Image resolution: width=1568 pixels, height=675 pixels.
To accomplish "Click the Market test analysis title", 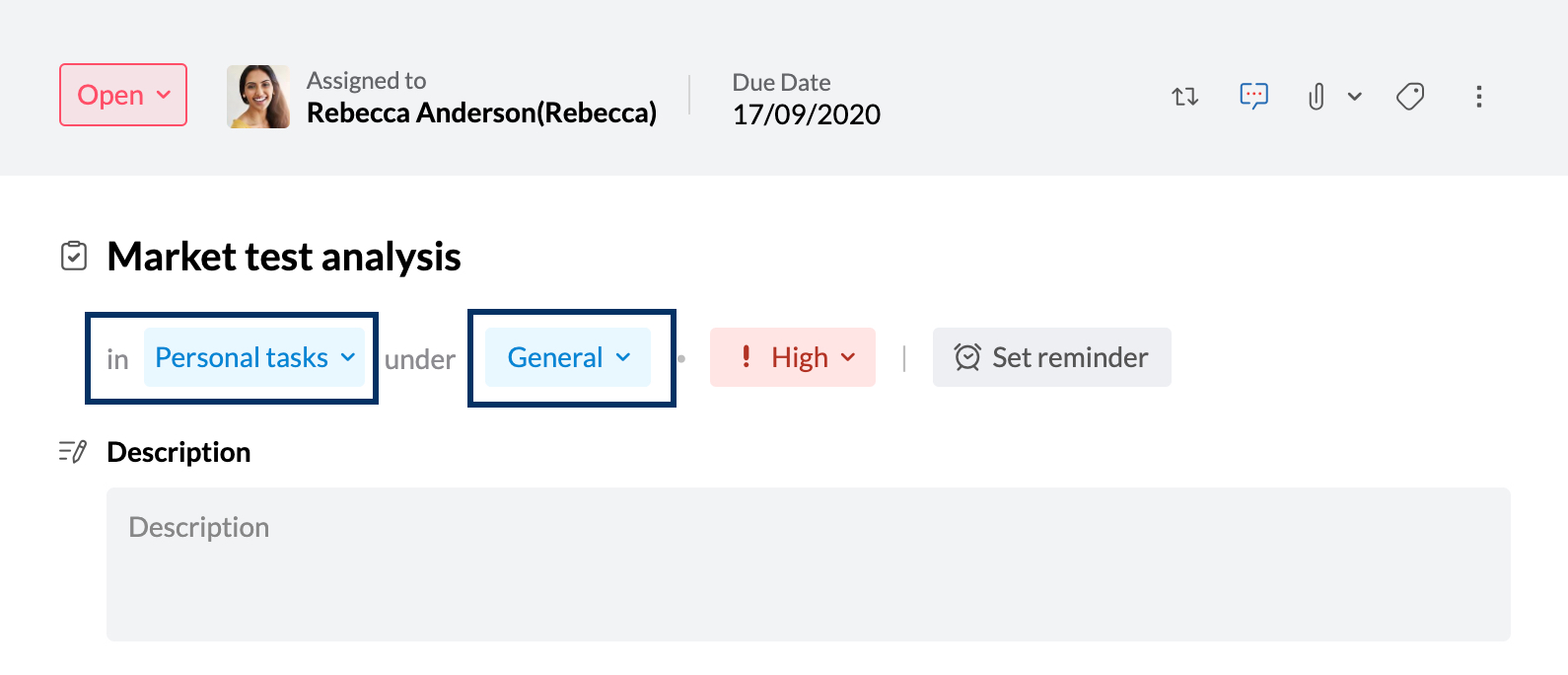I will 284,257.
